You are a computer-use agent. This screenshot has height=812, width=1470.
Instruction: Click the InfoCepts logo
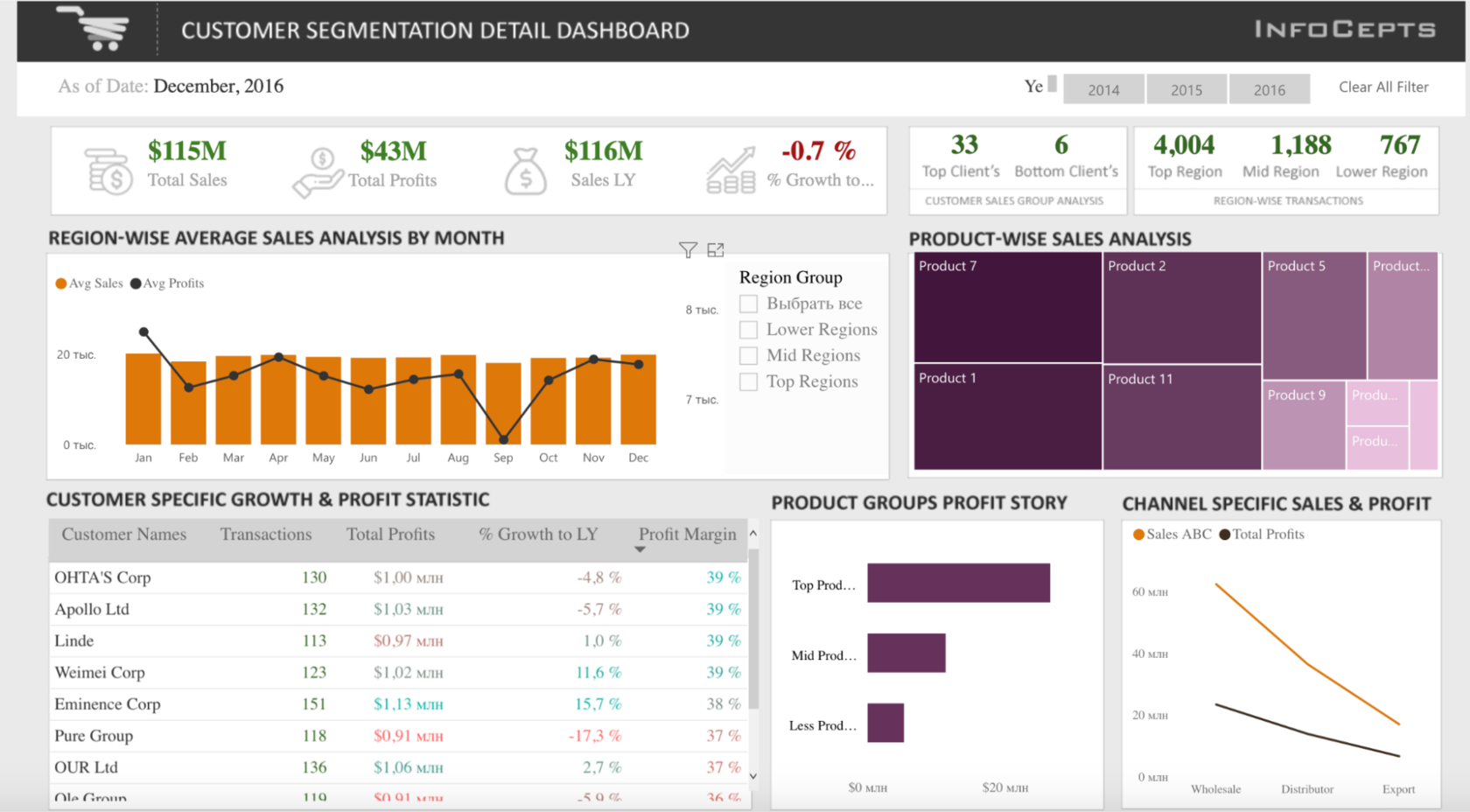pos(1345,30)
